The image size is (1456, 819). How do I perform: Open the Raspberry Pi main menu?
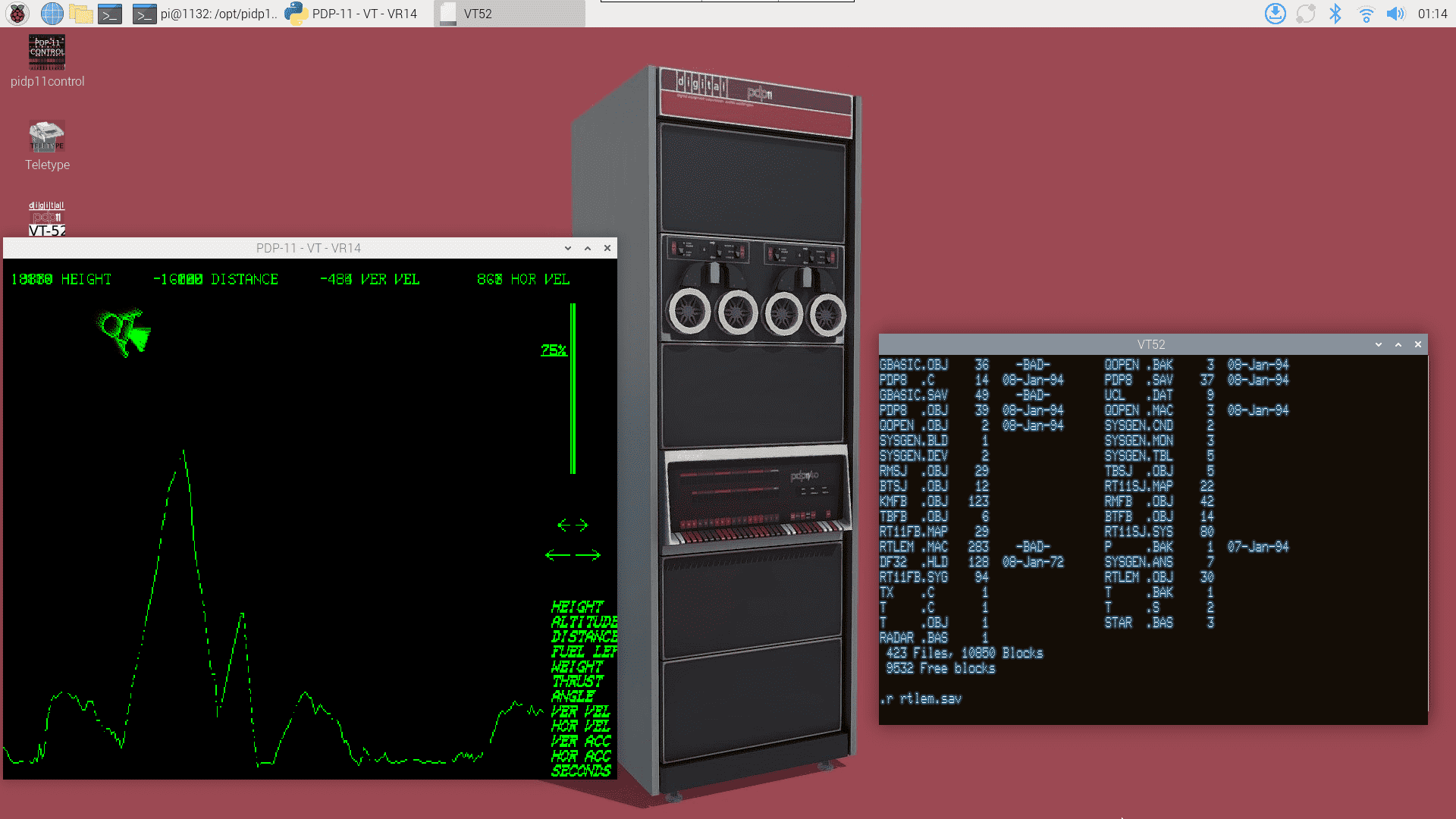point(17,14)
